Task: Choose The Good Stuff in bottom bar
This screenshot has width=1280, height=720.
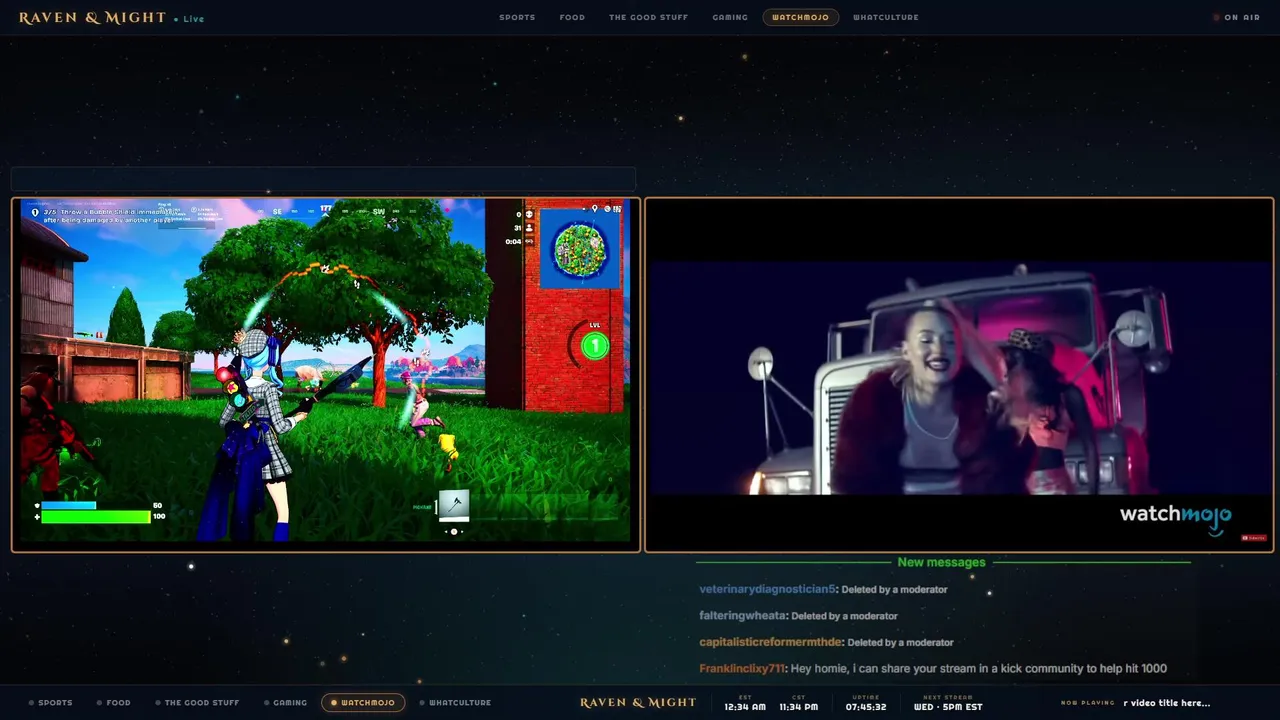Action: tap(198, 703)
